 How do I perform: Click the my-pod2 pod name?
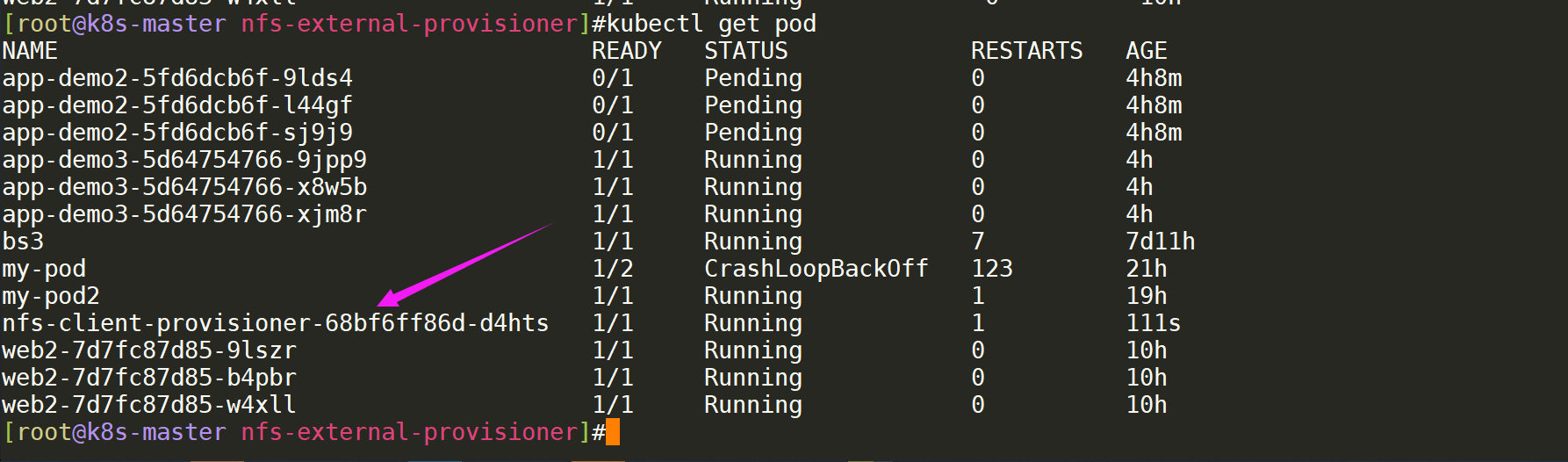tap(51, 297)
